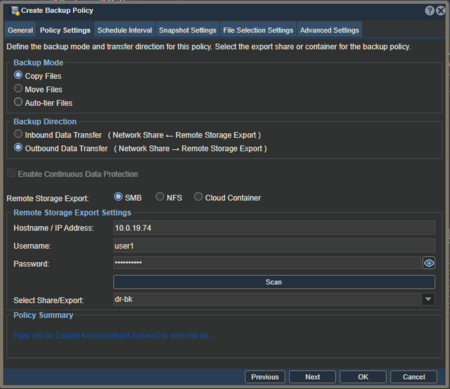Open the Advanced Settings tab
The width and height of the screenshot is (450, 389).
[x=329, y=30]
